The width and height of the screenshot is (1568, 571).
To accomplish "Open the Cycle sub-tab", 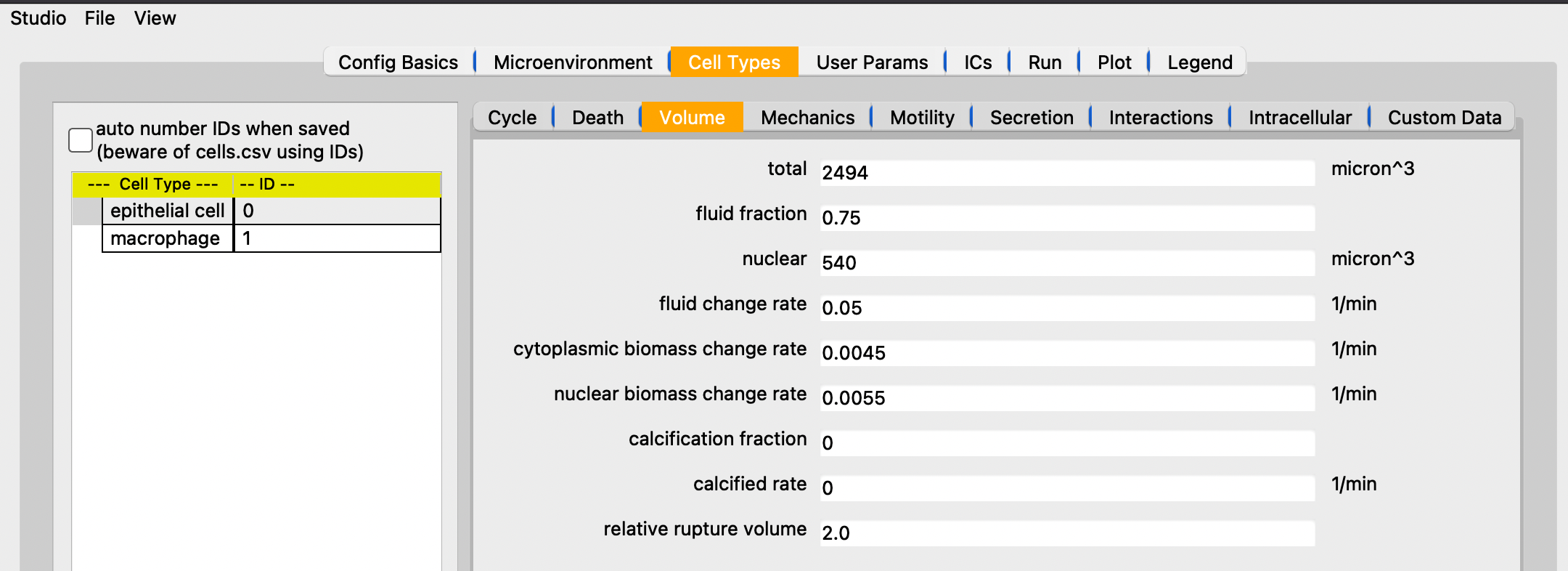I will click(512, 118).
